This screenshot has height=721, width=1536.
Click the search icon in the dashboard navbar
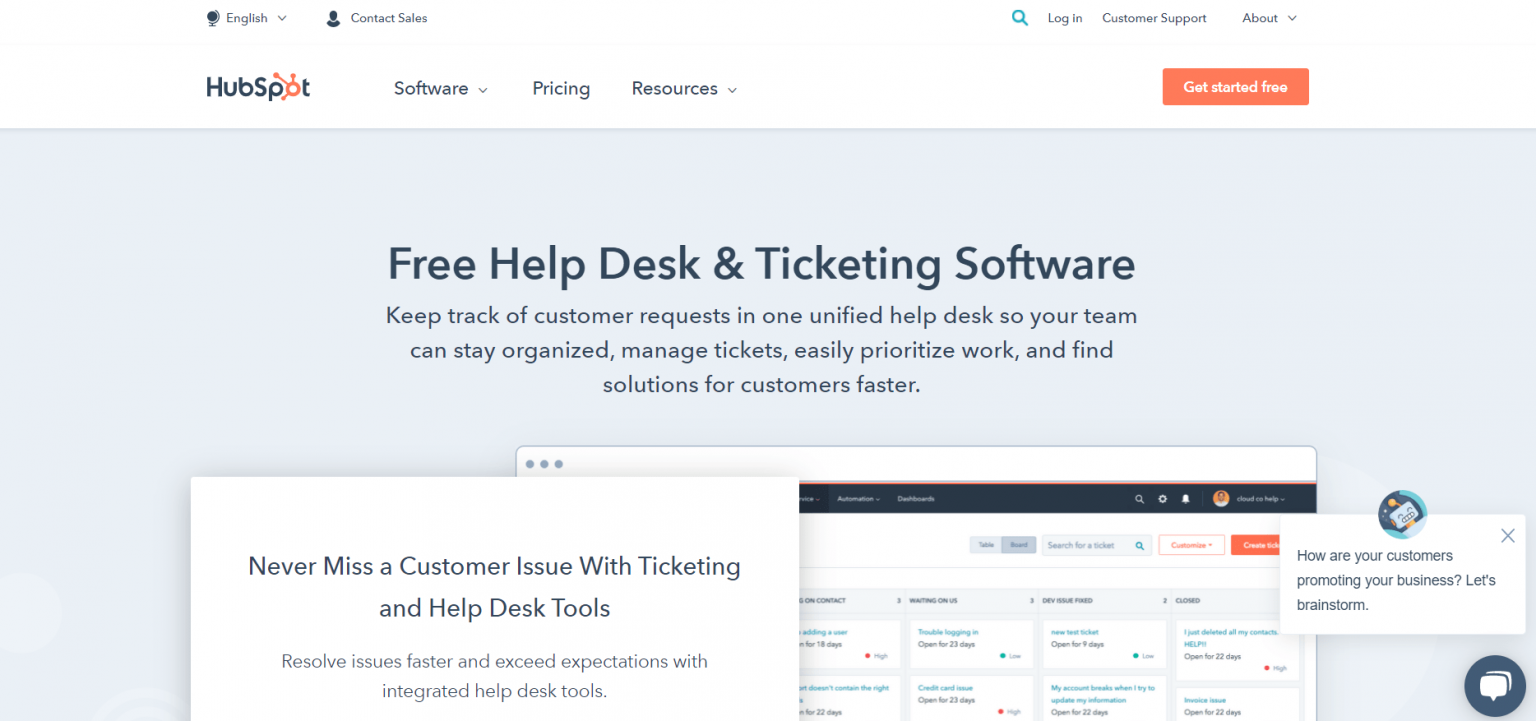(x=1139, y=498)
